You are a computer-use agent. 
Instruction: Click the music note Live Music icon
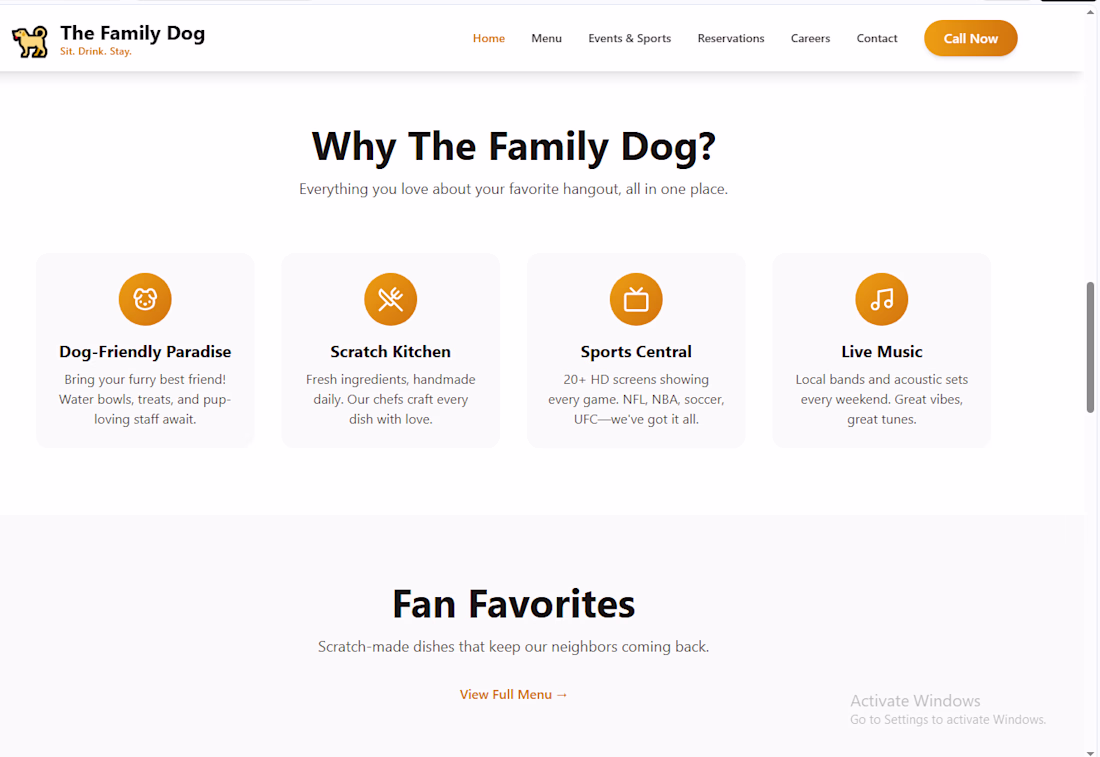882,300
